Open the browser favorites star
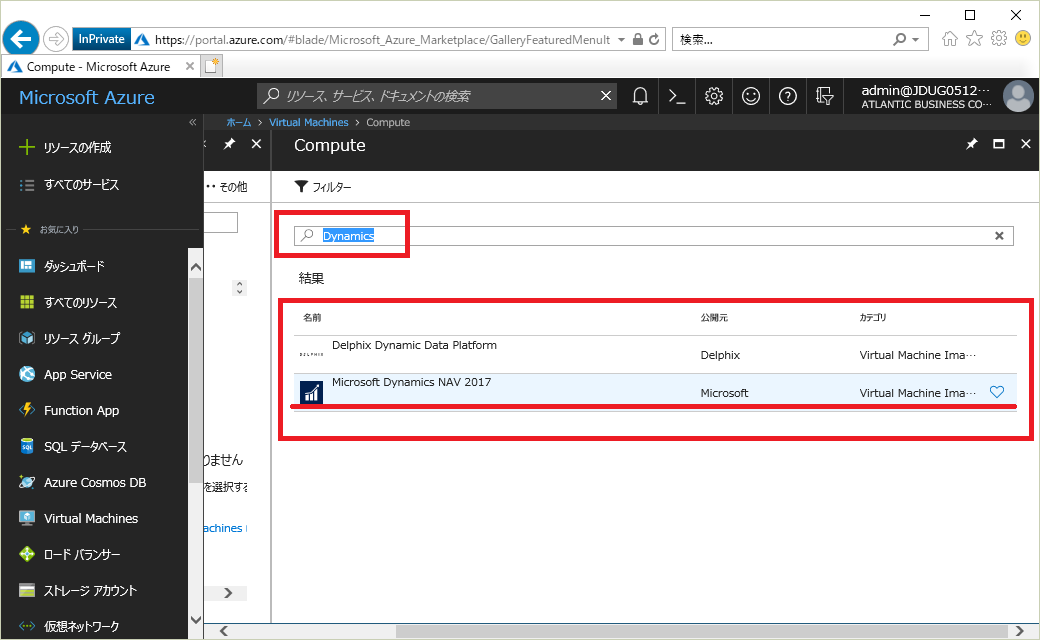 pyautogui.click(x=974, y=38)
